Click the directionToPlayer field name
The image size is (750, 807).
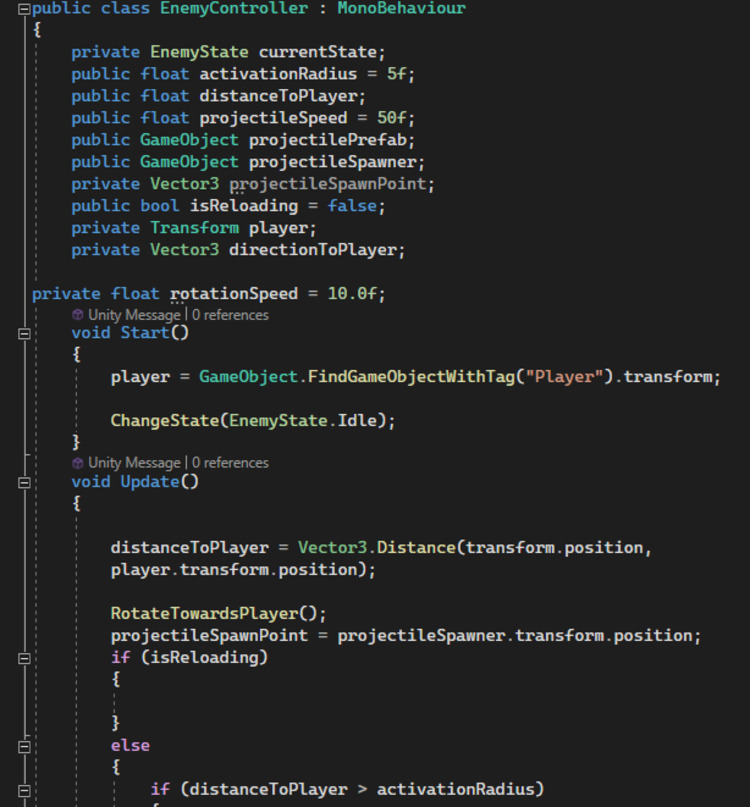(313, 250)
